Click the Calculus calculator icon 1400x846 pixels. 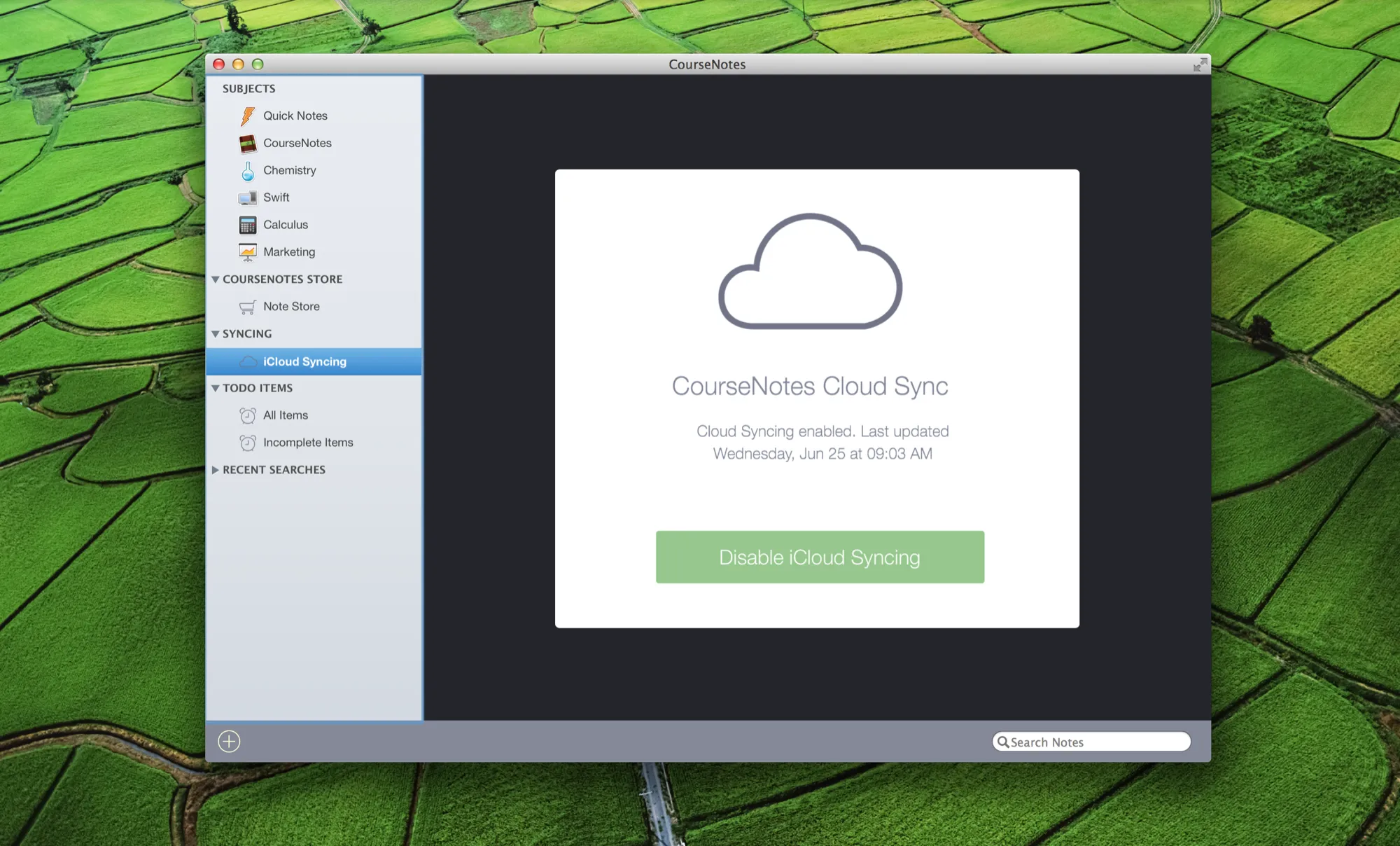[x=248, y=225]
